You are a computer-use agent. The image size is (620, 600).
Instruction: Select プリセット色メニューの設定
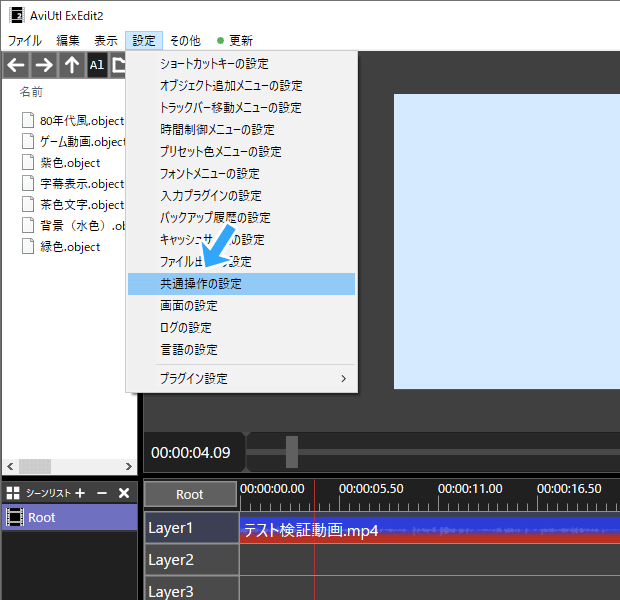coord(241,151)
